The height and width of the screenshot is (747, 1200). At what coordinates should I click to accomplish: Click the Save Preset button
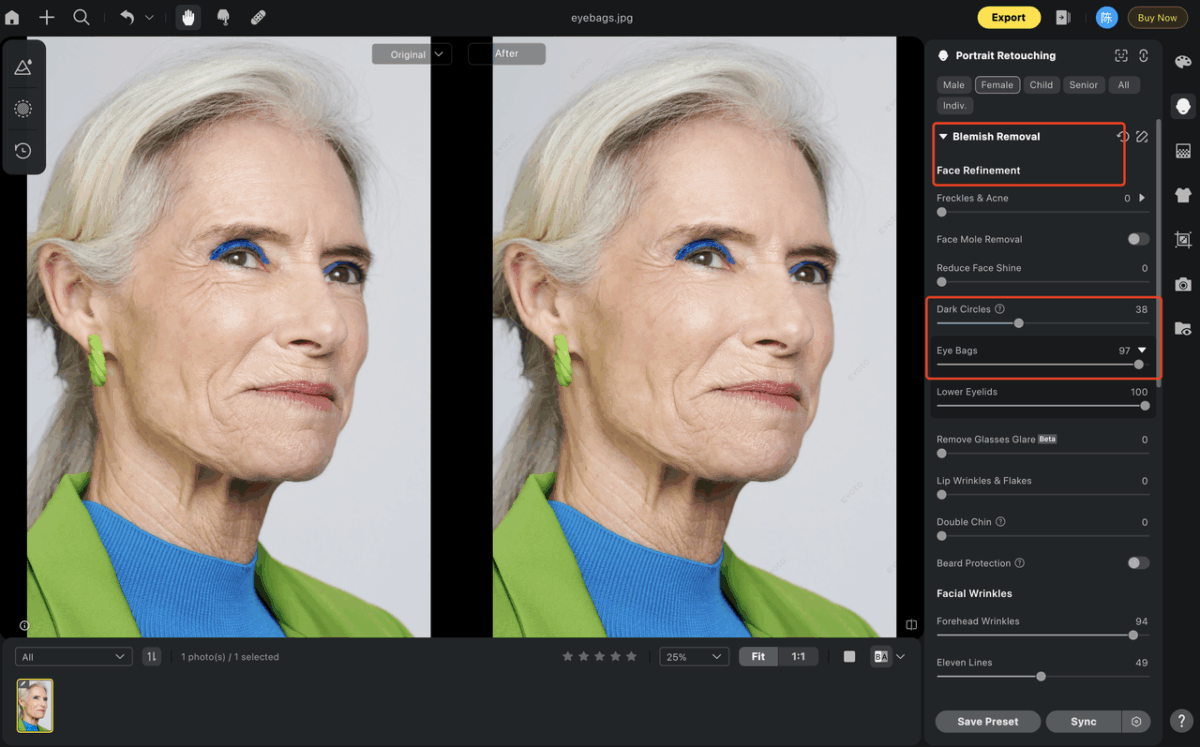pyautogui.click(x=988, y=721)
